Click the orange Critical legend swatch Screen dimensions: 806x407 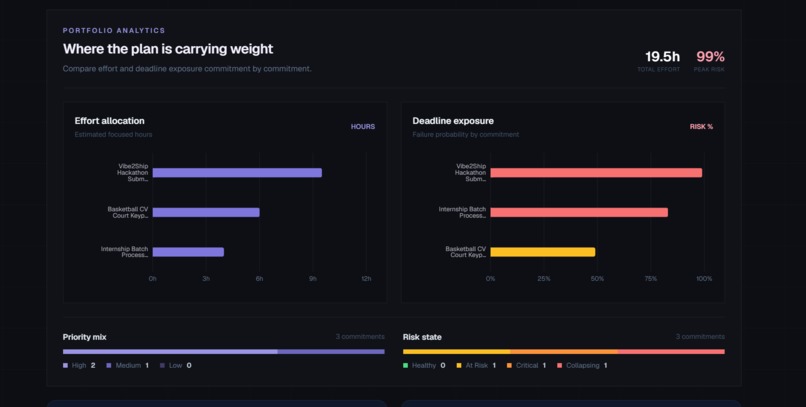tap(509, 365)
